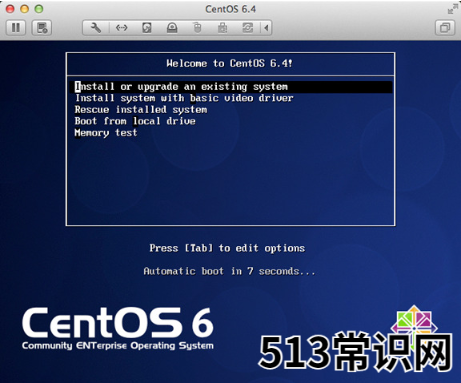Image resolution: width=461 pixels, height=383 pixels.
Task: Collapse the device toolbar arrow
Action: [x=266, y=28]
